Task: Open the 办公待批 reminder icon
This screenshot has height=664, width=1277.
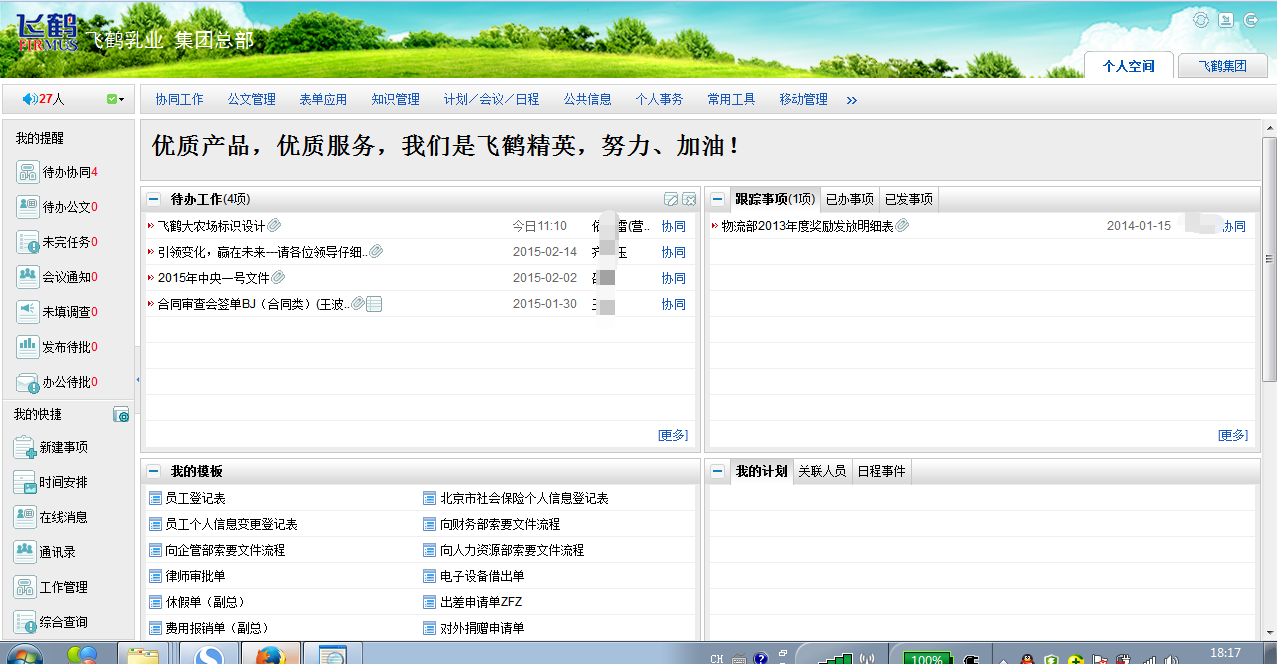Action: [x=27, y=382]
